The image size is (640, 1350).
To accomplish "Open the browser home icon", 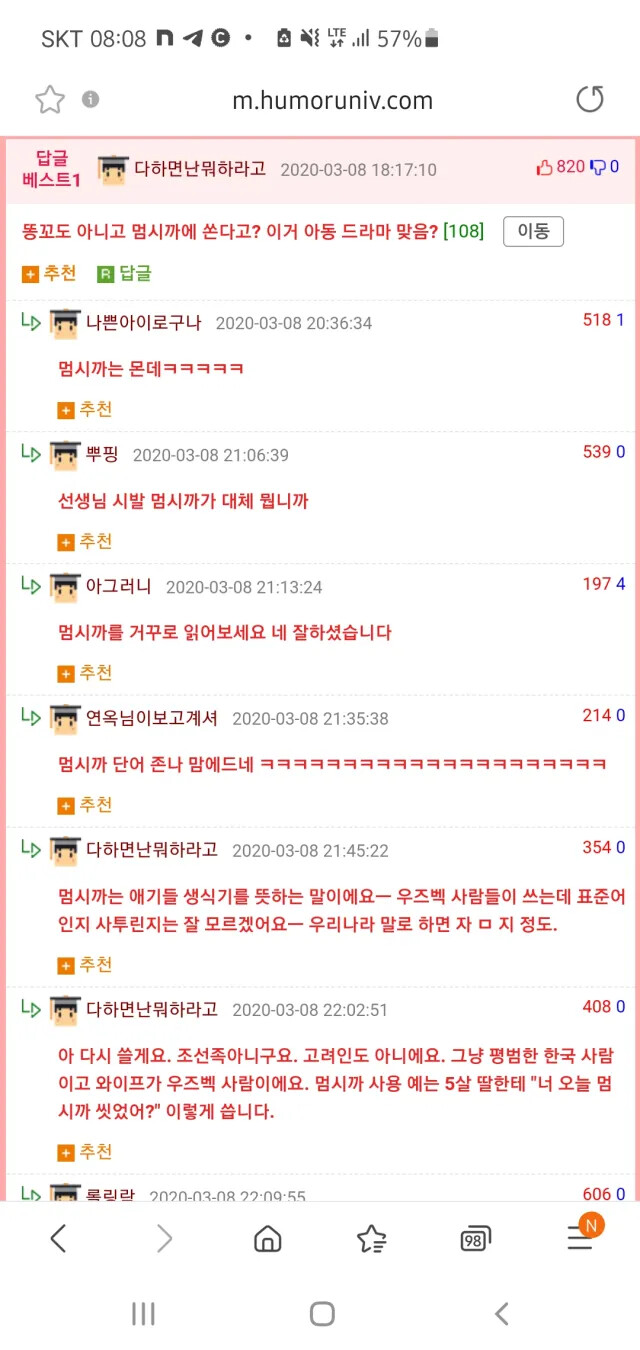I will coord(267,1239).
